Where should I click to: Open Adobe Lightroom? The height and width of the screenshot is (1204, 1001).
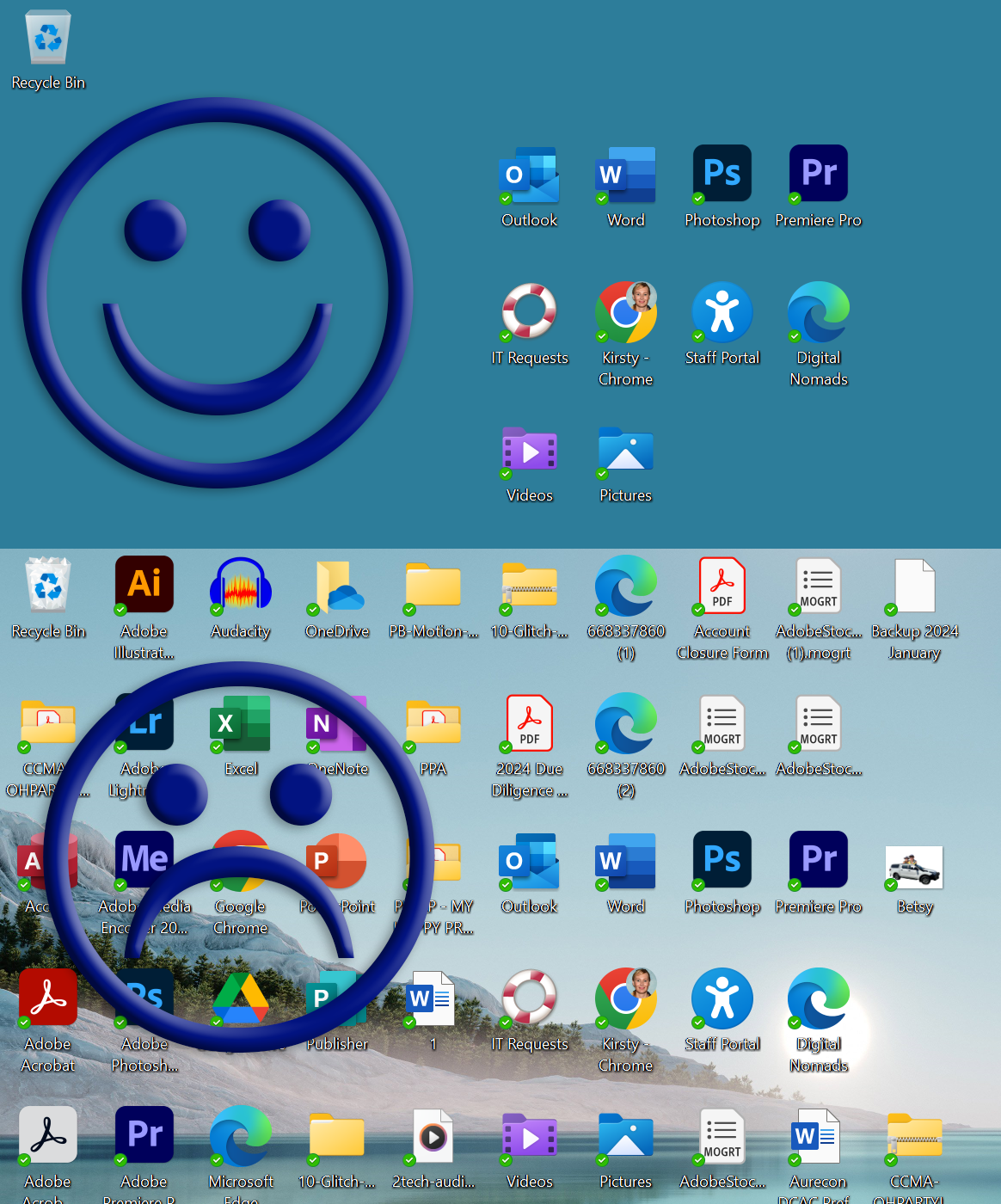pyautogui.click(x=144, y=722)
